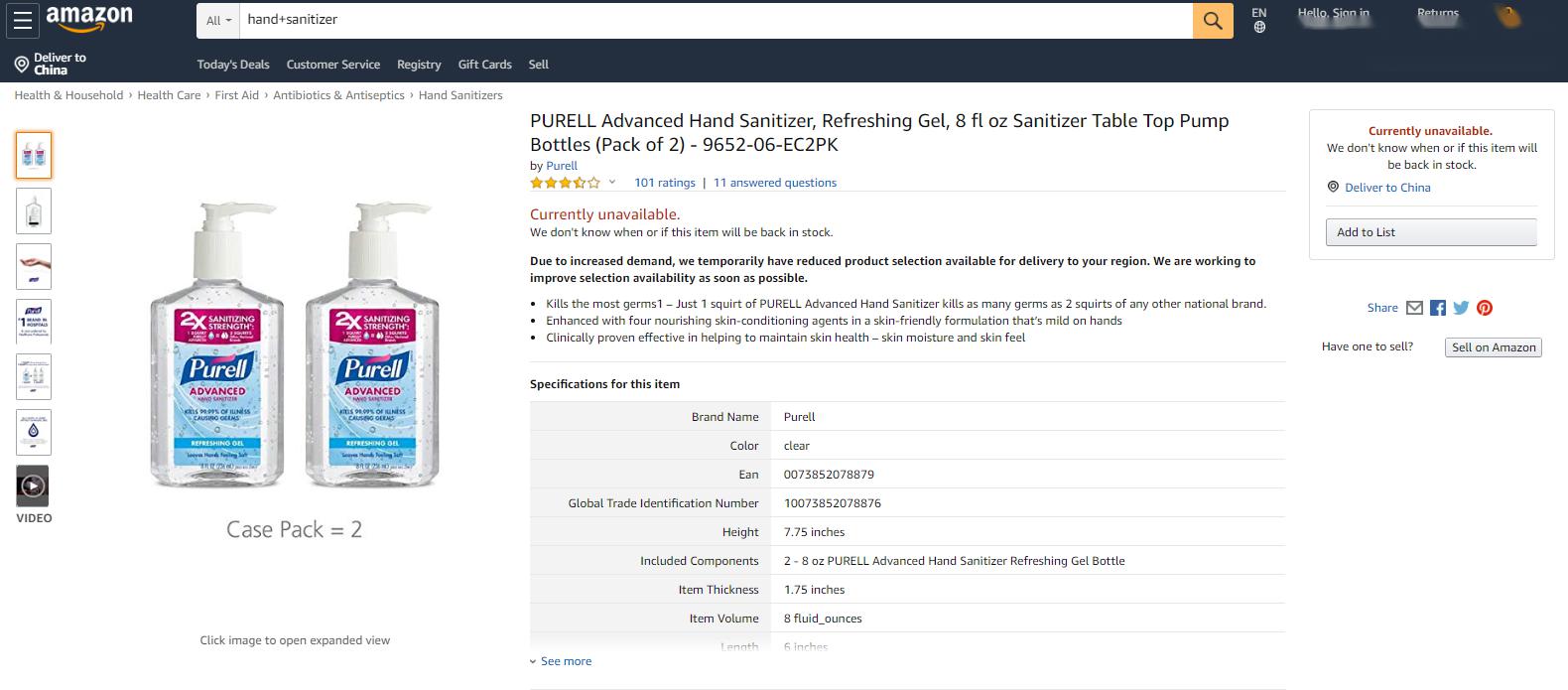Expand the star ratings breakdown arrow
Viewport: 1568px width, 690px height.
tap(612, 183)
